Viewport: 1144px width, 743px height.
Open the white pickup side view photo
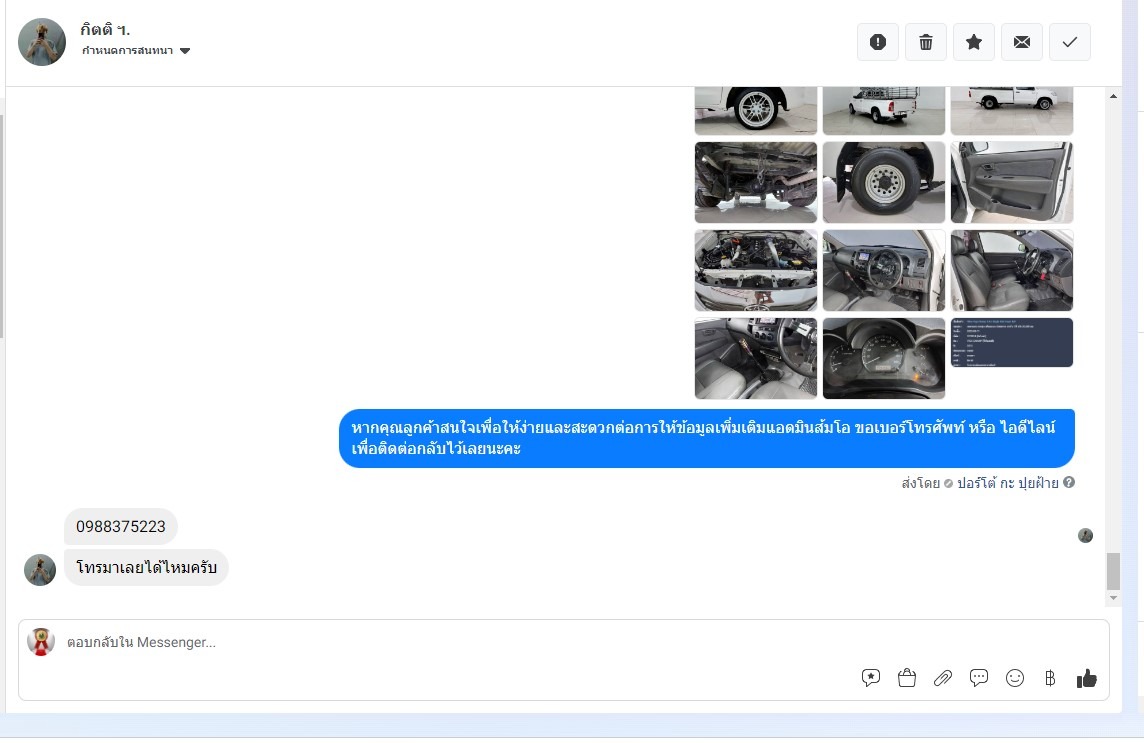1011,111
